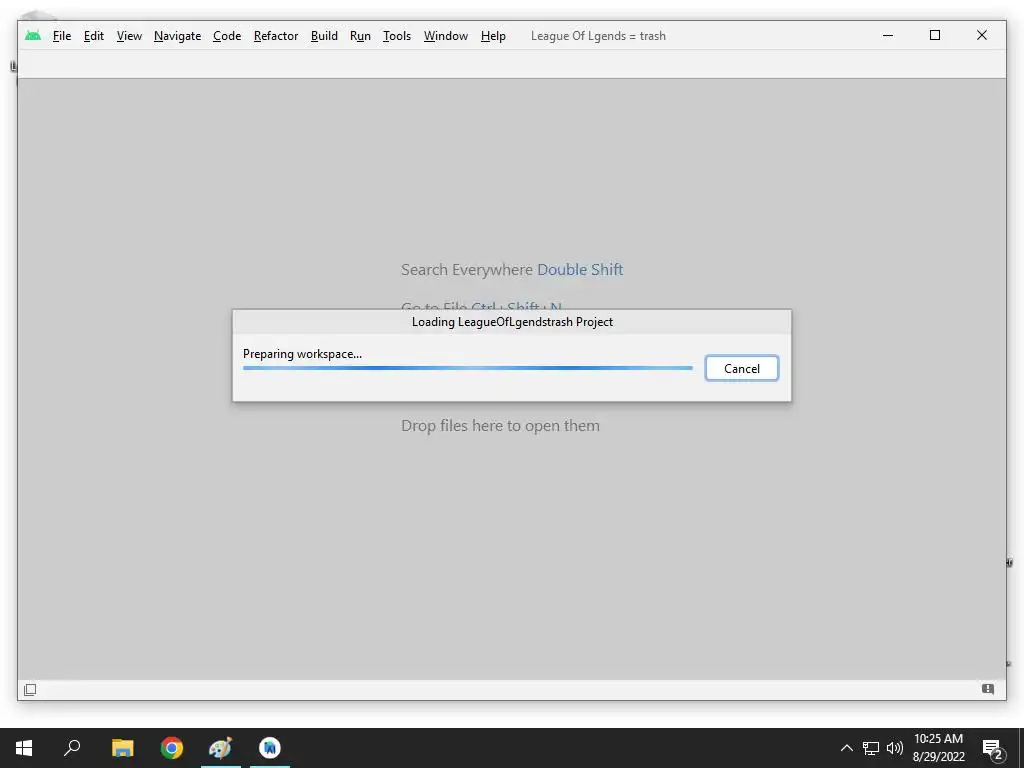The image size is (1024, 768).
Task: Switch to the Paint app in taskbar
Action: 221,748
